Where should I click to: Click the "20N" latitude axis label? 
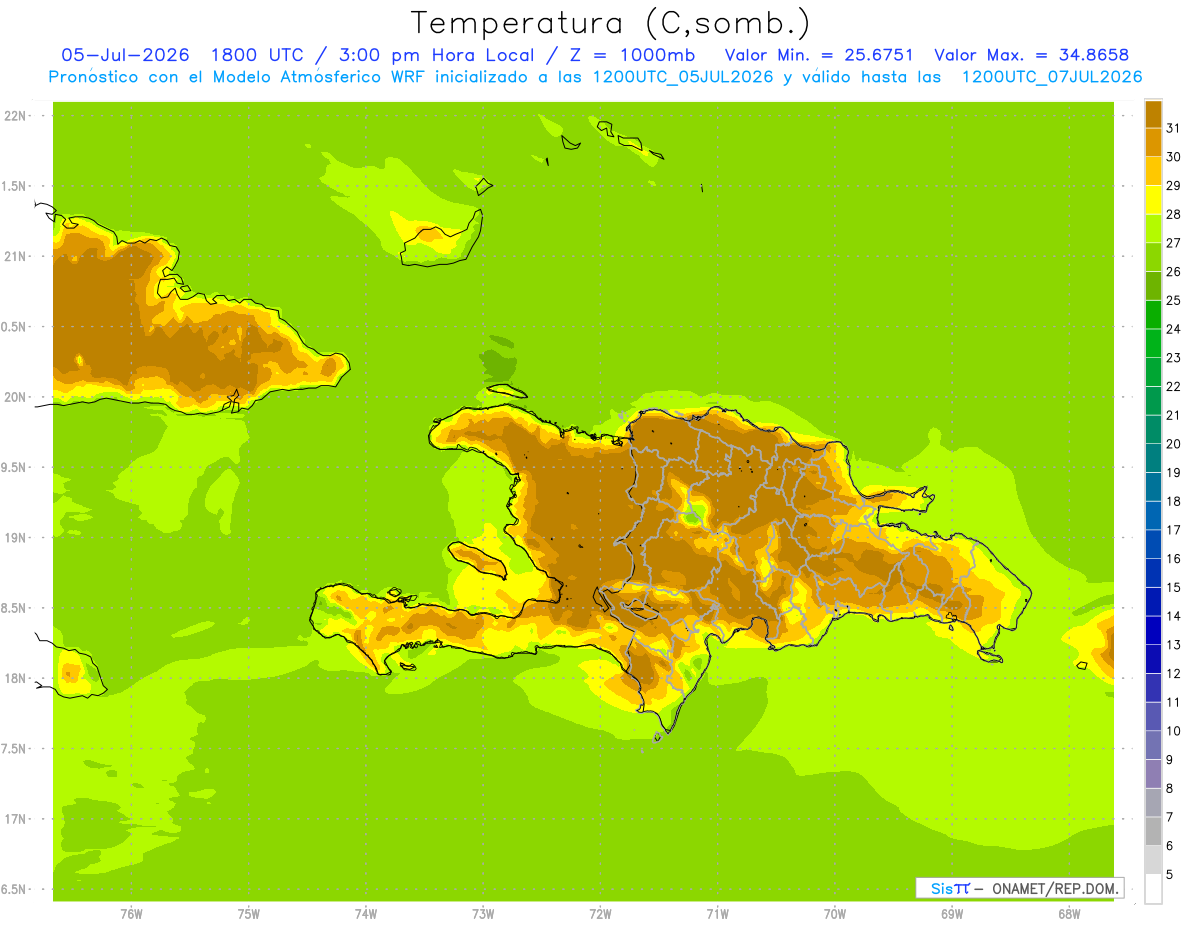16,397
